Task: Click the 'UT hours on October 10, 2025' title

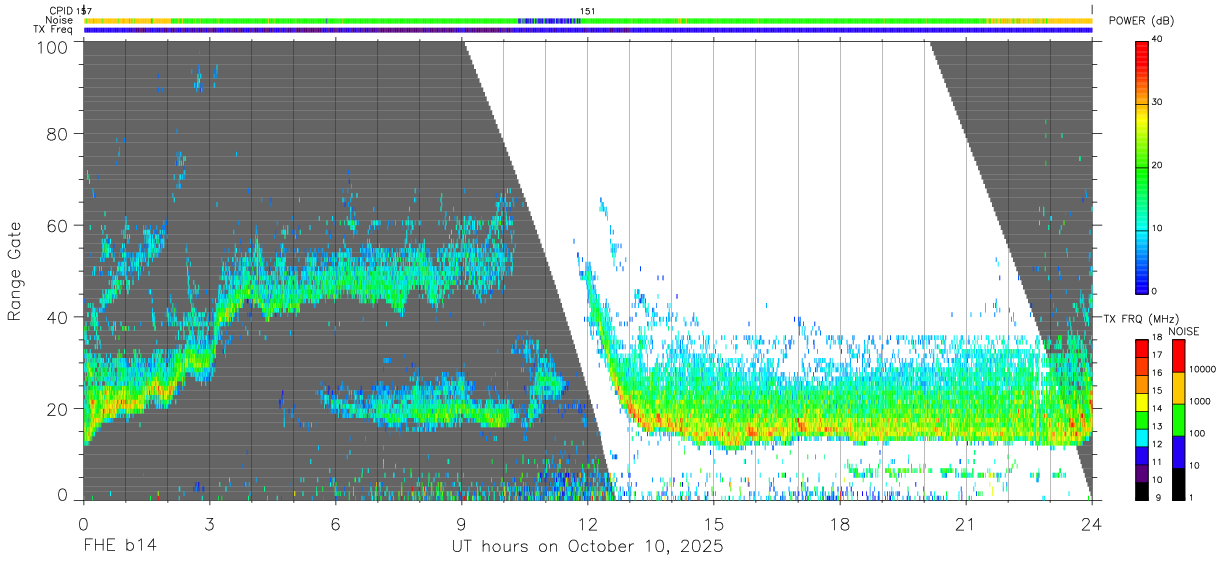Action: pyautogui.click(x=586, y=547)
